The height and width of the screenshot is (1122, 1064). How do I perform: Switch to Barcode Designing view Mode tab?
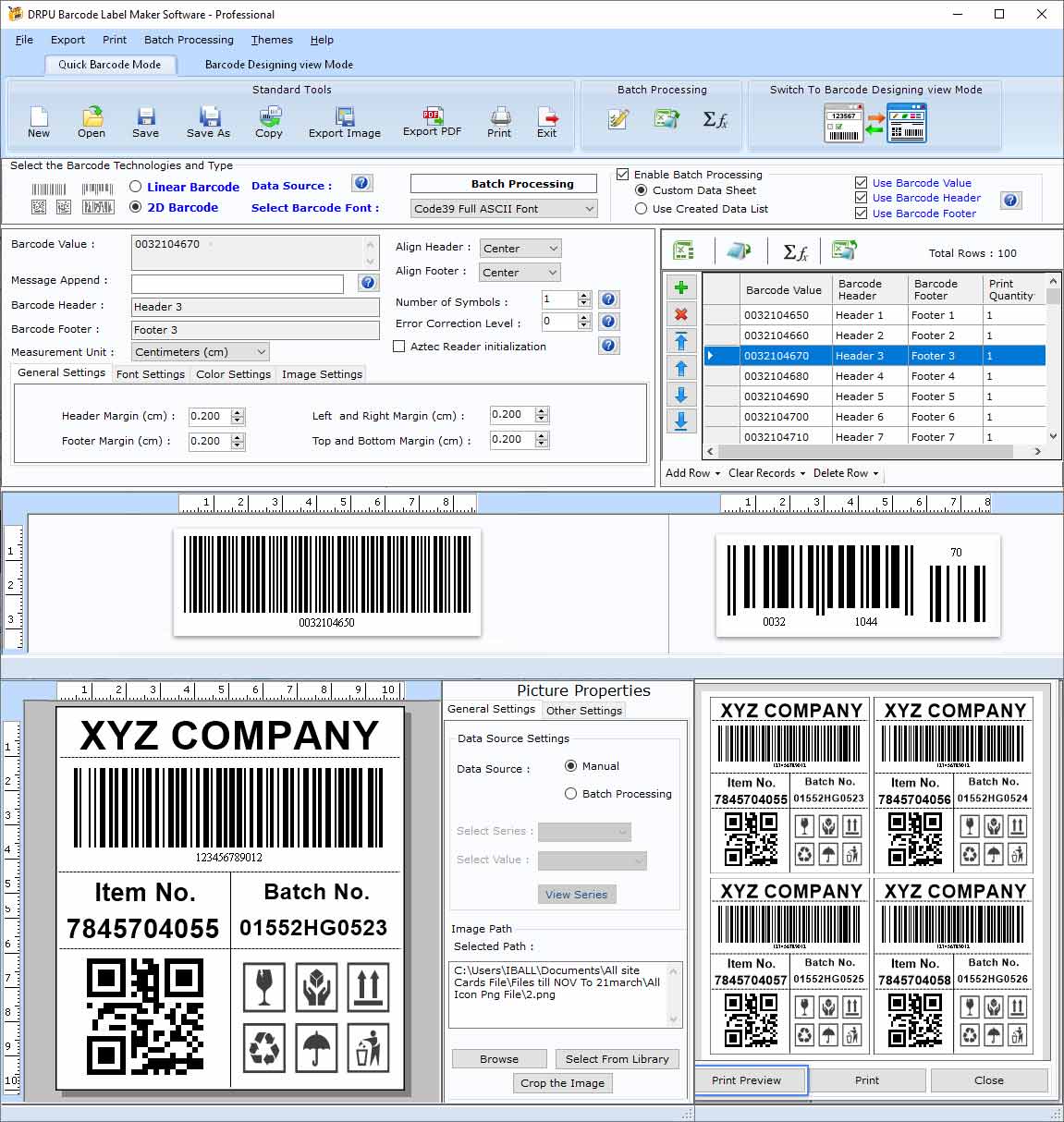click(279, 65)
